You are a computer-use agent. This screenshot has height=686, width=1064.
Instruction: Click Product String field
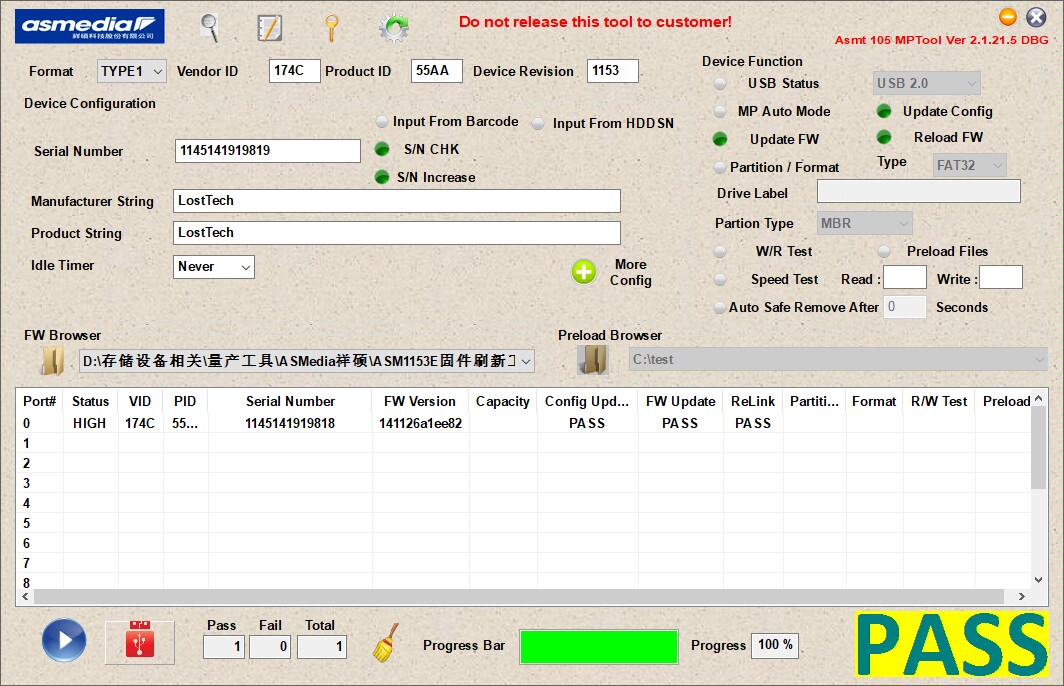point(396,233)
